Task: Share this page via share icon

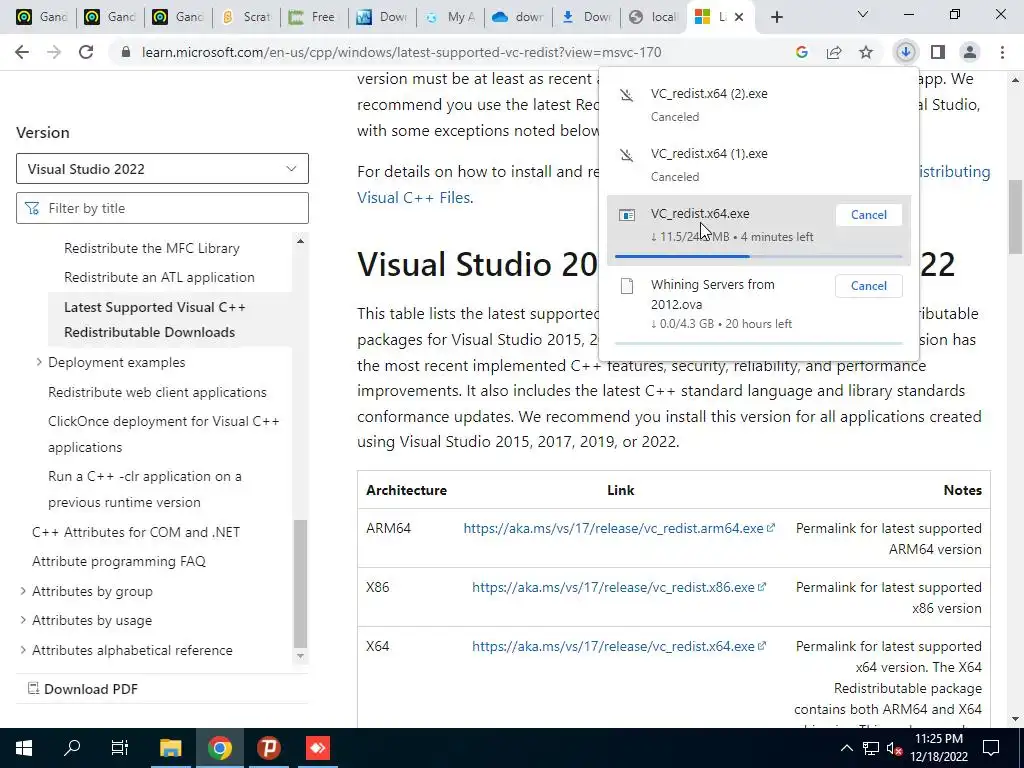Action: point(834,52)
